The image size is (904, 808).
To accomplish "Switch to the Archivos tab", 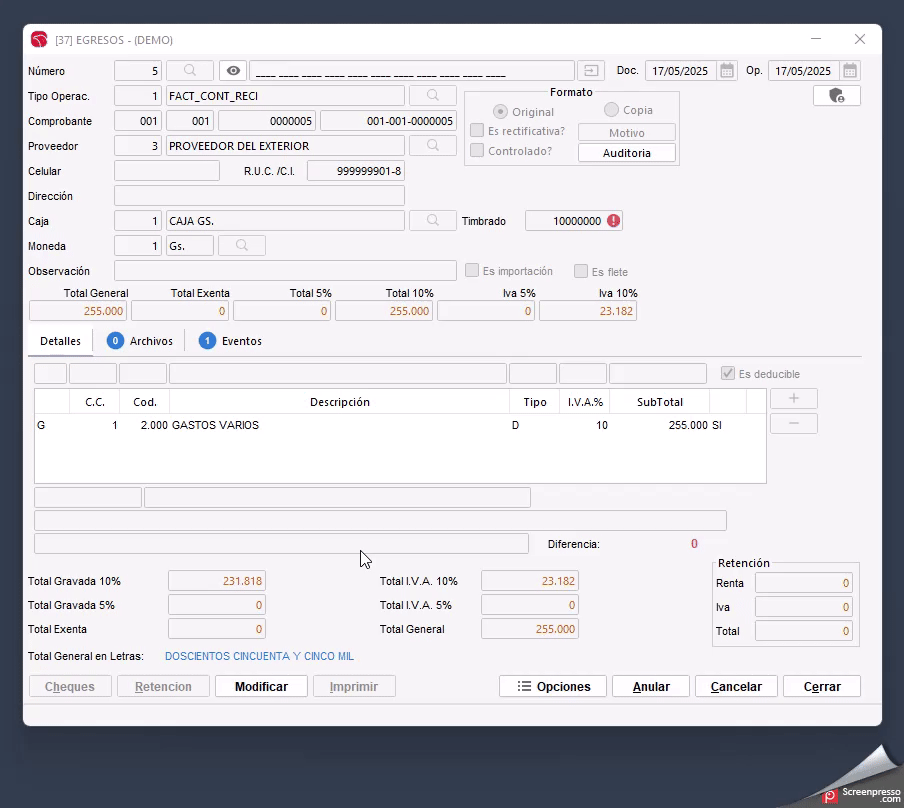I will coord(141,341).
